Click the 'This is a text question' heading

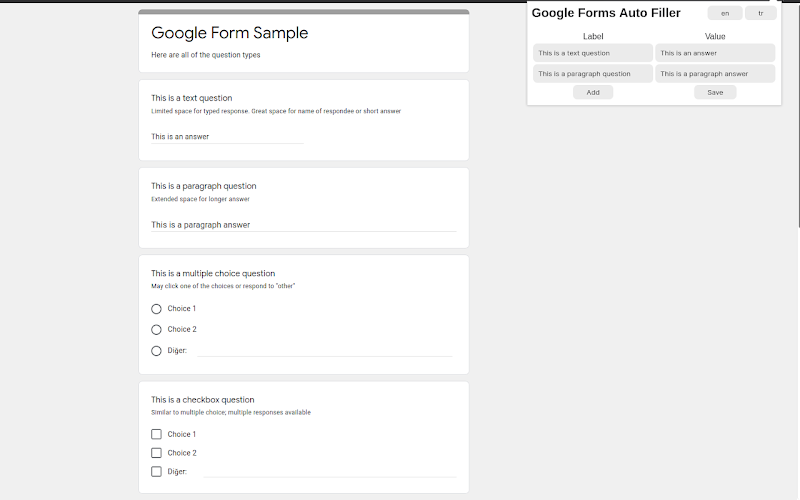[191, 98]
